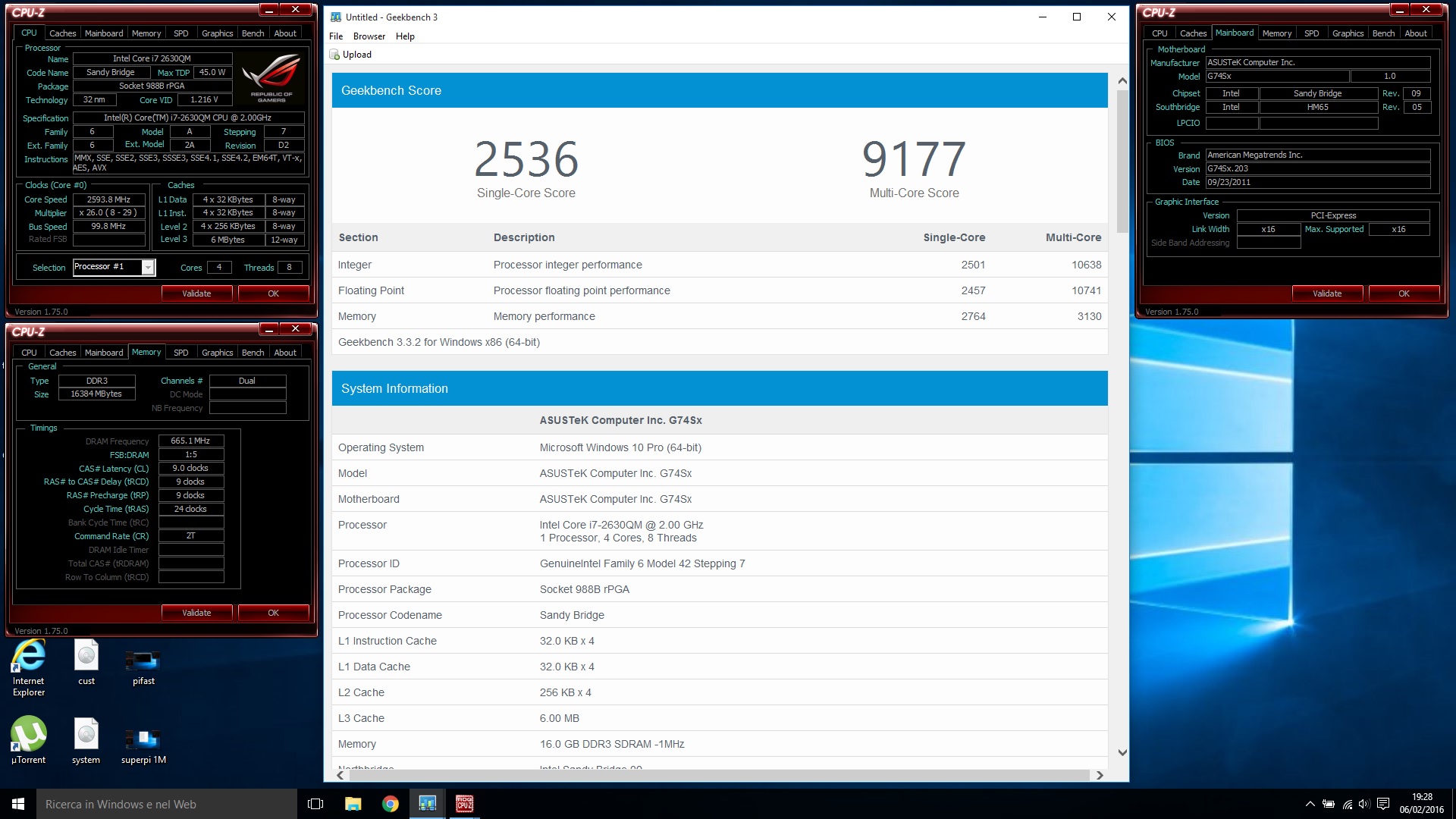Minimize the Memory CPU-Z window

click(x=269, y=328)
